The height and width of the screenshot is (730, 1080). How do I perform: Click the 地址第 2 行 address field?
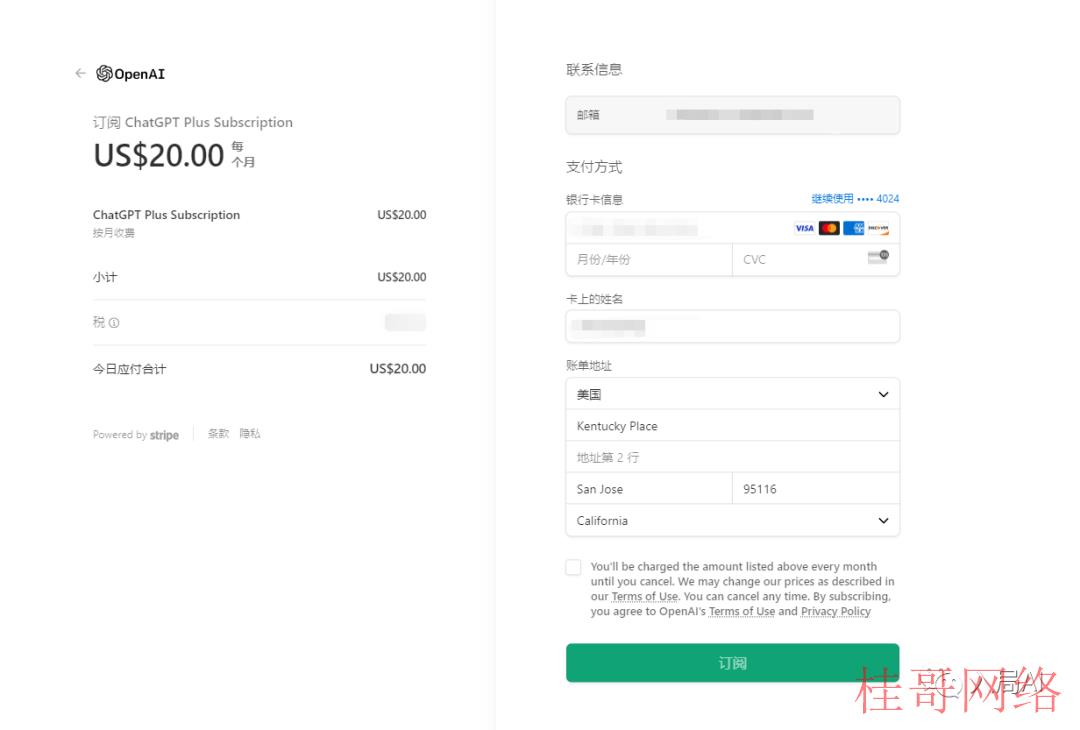(732, 457)
